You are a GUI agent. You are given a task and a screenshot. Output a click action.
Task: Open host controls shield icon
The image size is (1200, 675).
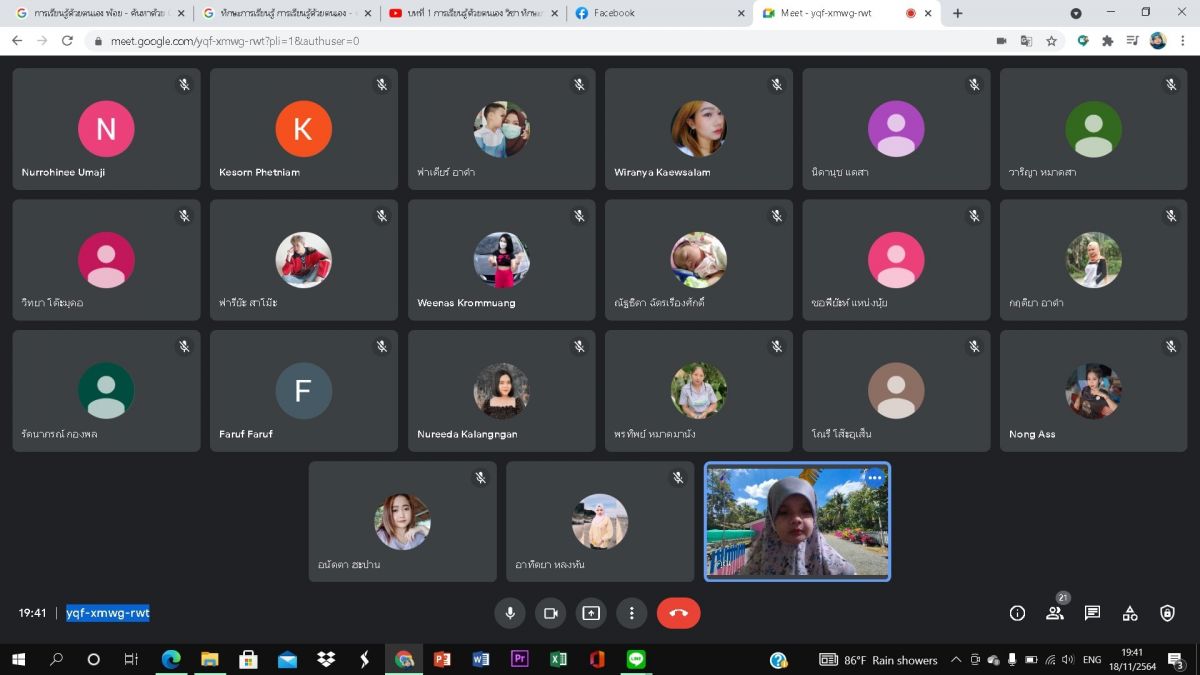pyautogui.click(x=1167, y=613)
